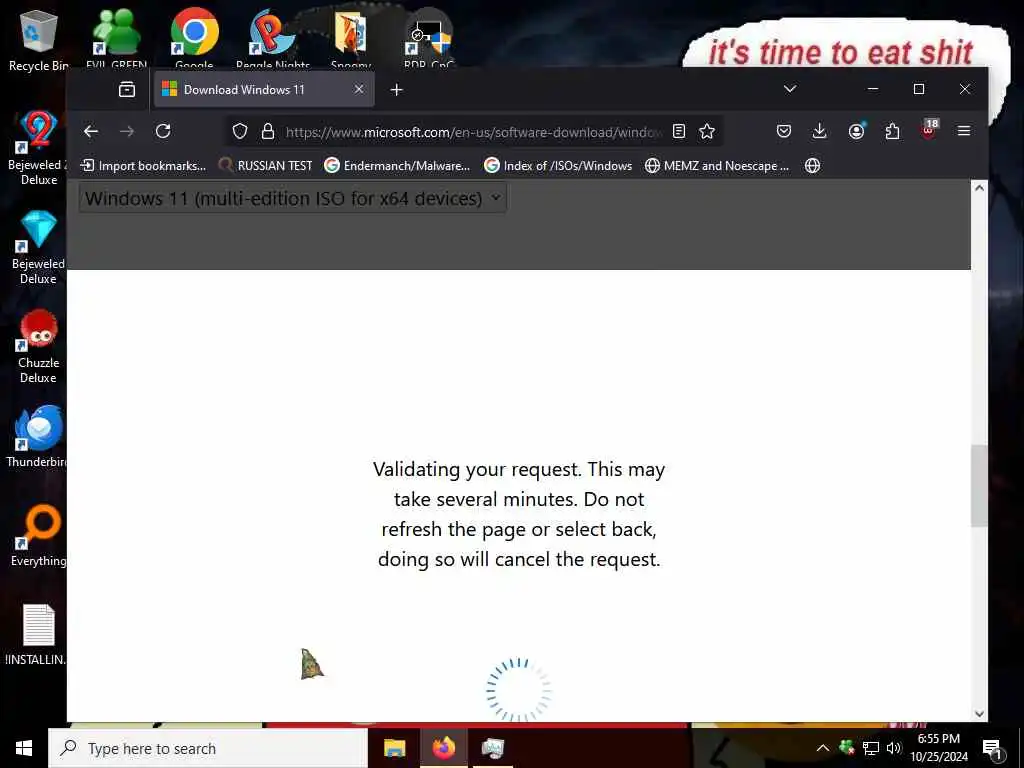
Task: Click the page scrollbar down arrow
Action: (x=979, y=714)
